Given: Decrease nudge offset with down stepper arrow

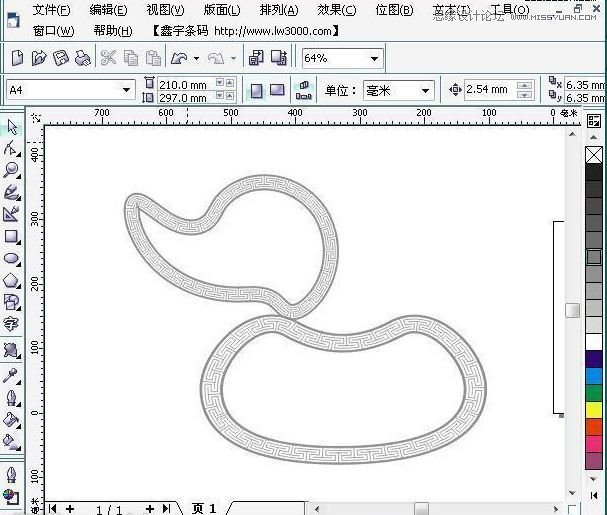Looking at the screenshot, I should click(x=524, y=94).
